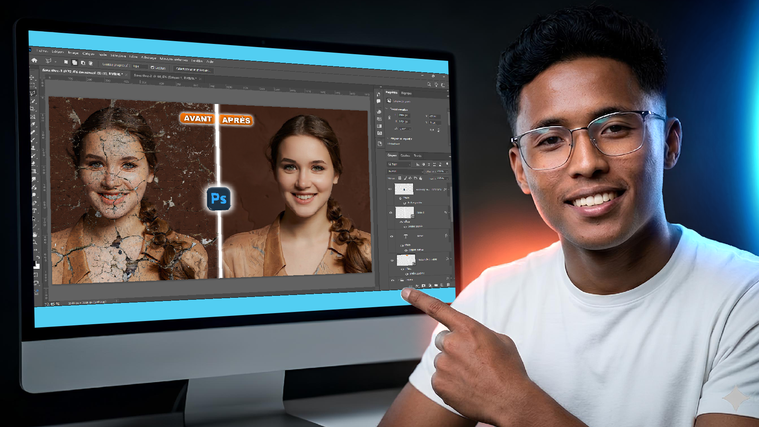Hide the fourth layer via eye icon
Viewport: 759px width, 427px height.
pyautogui.click(x=392, y=260)
